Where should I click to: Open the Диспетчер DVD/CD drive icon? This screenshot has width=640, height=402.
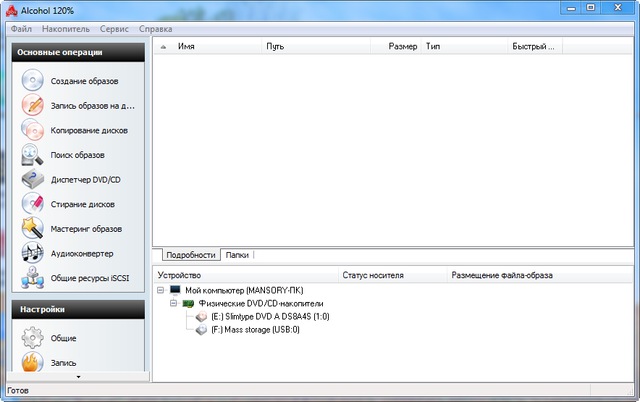(x=33, y=180)
